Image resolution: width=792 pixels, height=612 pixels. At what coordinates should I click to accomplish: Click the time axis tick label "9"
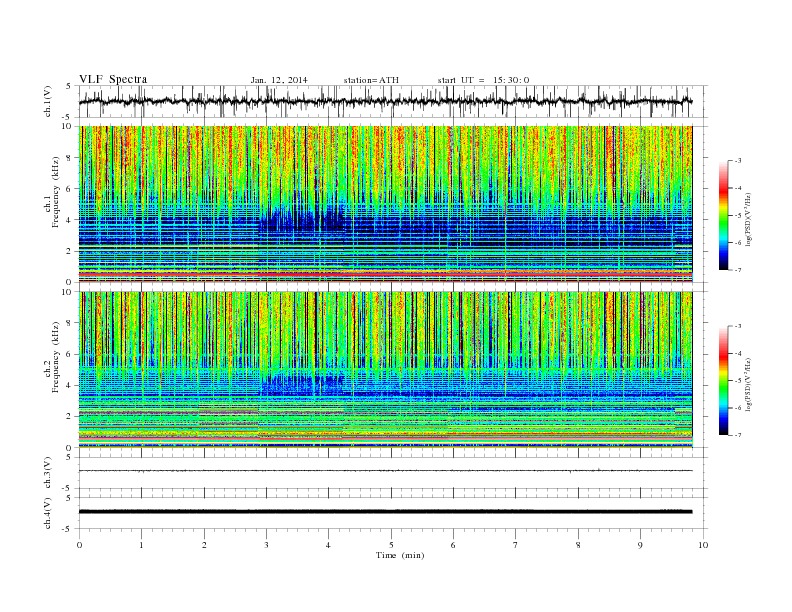(640, 545)
